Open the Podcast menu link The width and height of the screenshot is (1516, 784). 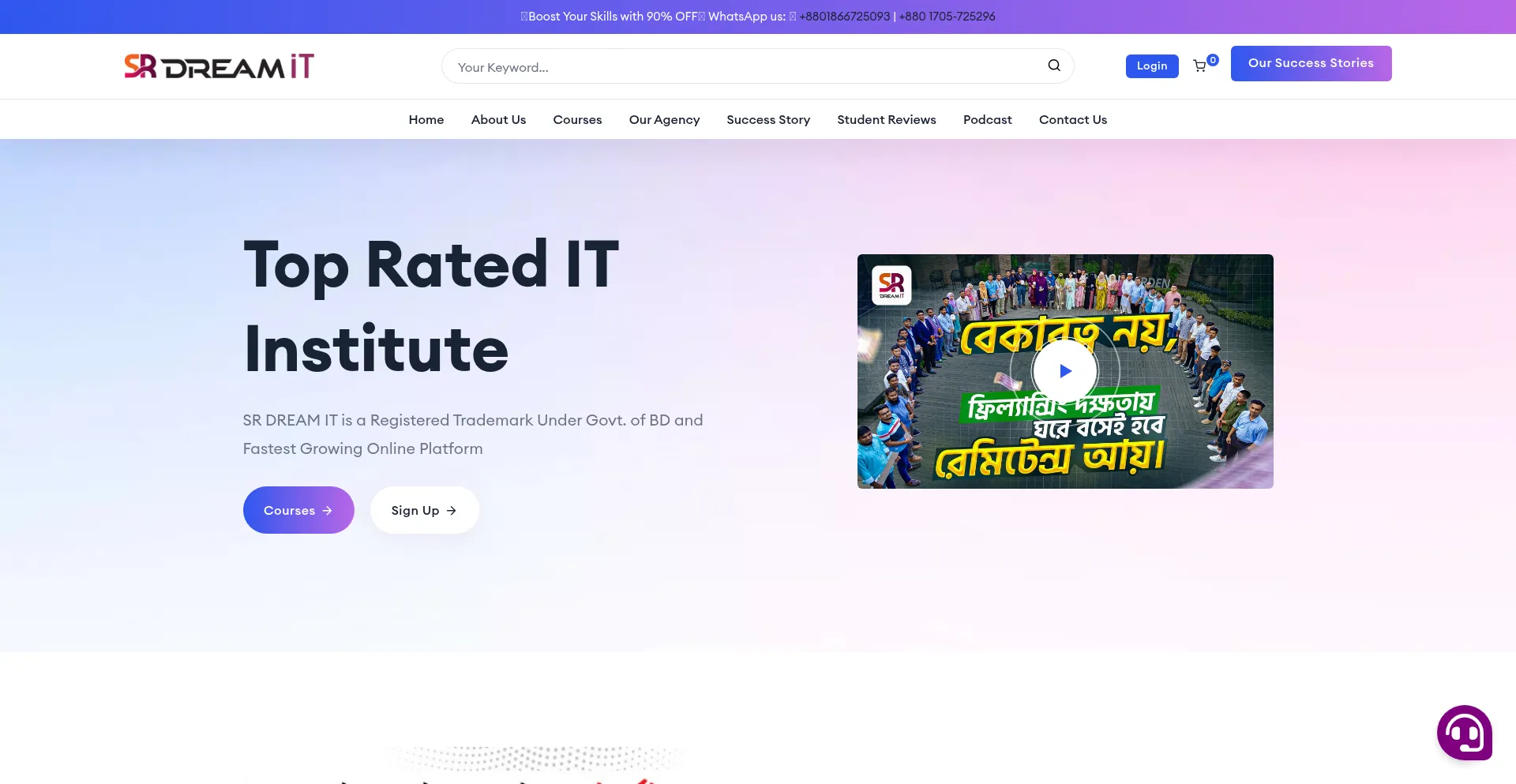(x=987, y=120)
